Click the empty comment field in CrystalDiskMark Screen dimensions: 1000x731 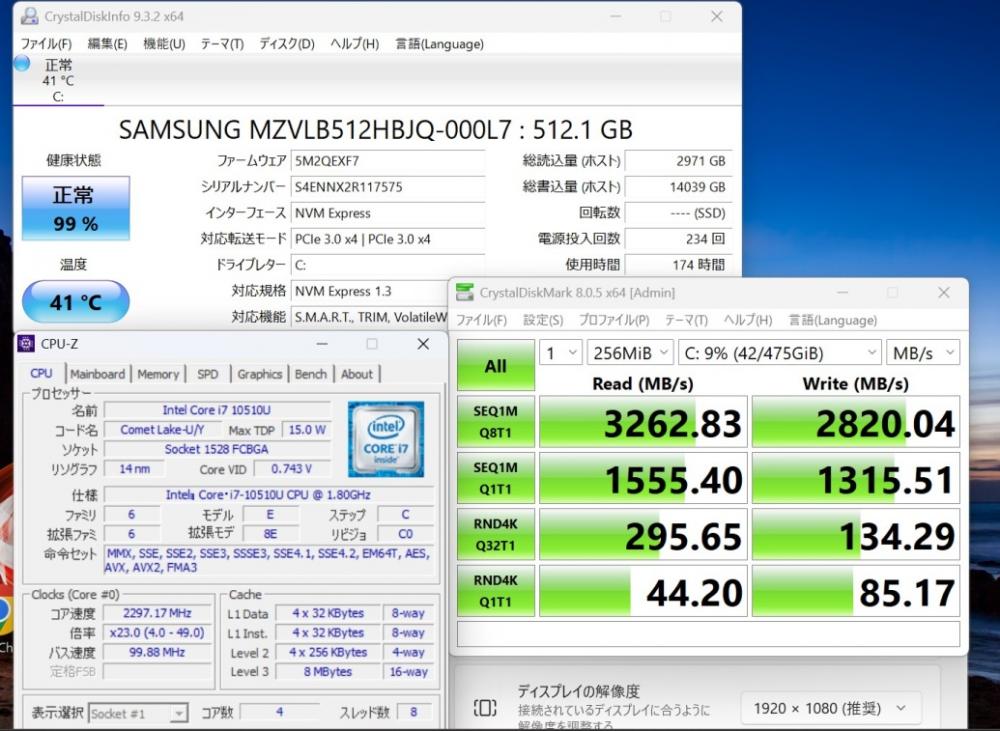tap(709, 634)
